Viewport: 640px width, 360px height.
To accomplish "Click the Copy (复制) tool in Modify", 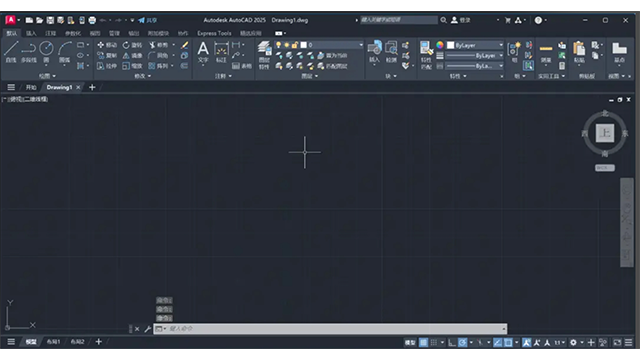I will tap(107, 56).
